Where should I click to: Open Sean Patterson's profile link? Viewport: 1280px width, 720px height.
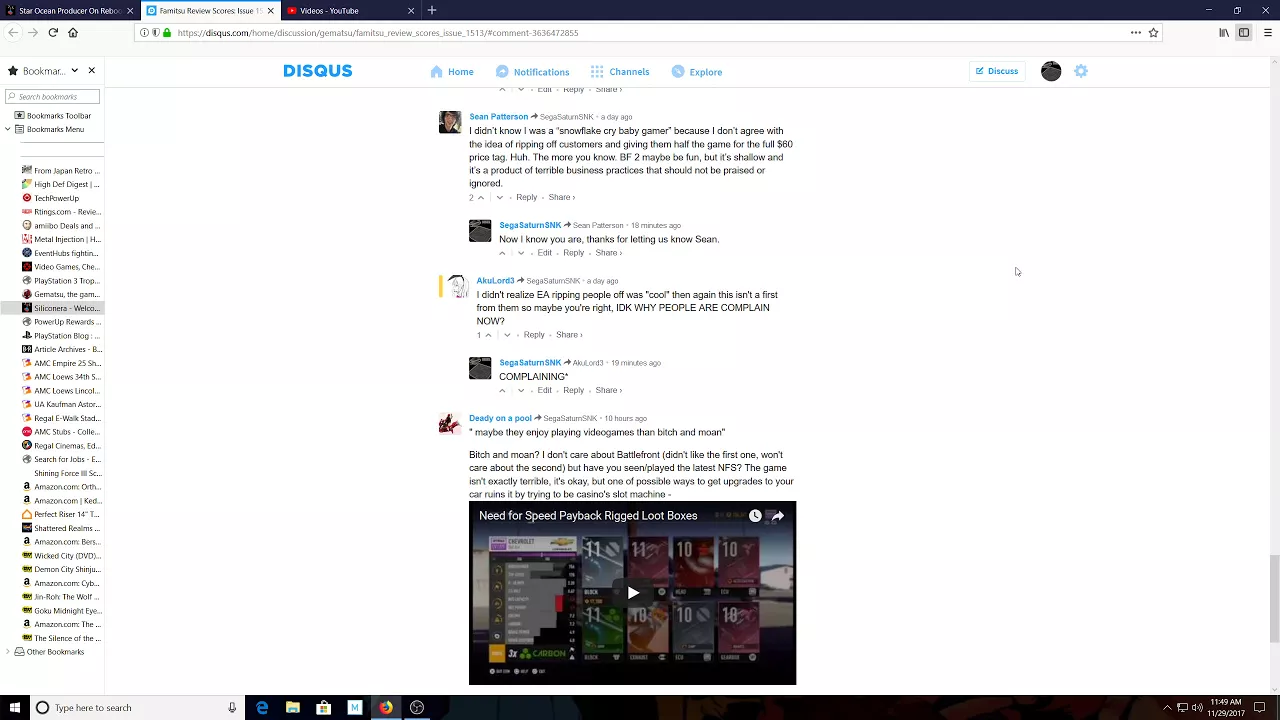(498, 117)
